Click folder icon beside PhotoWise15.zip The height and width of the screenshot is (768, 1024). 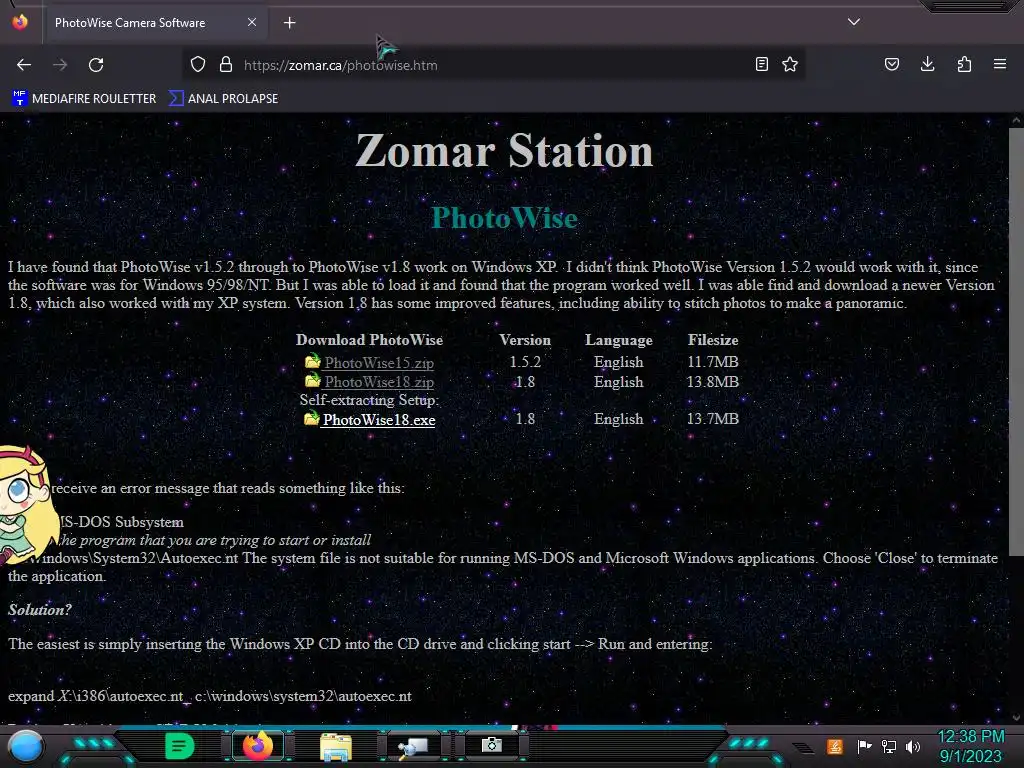click(x=313, y=361)
